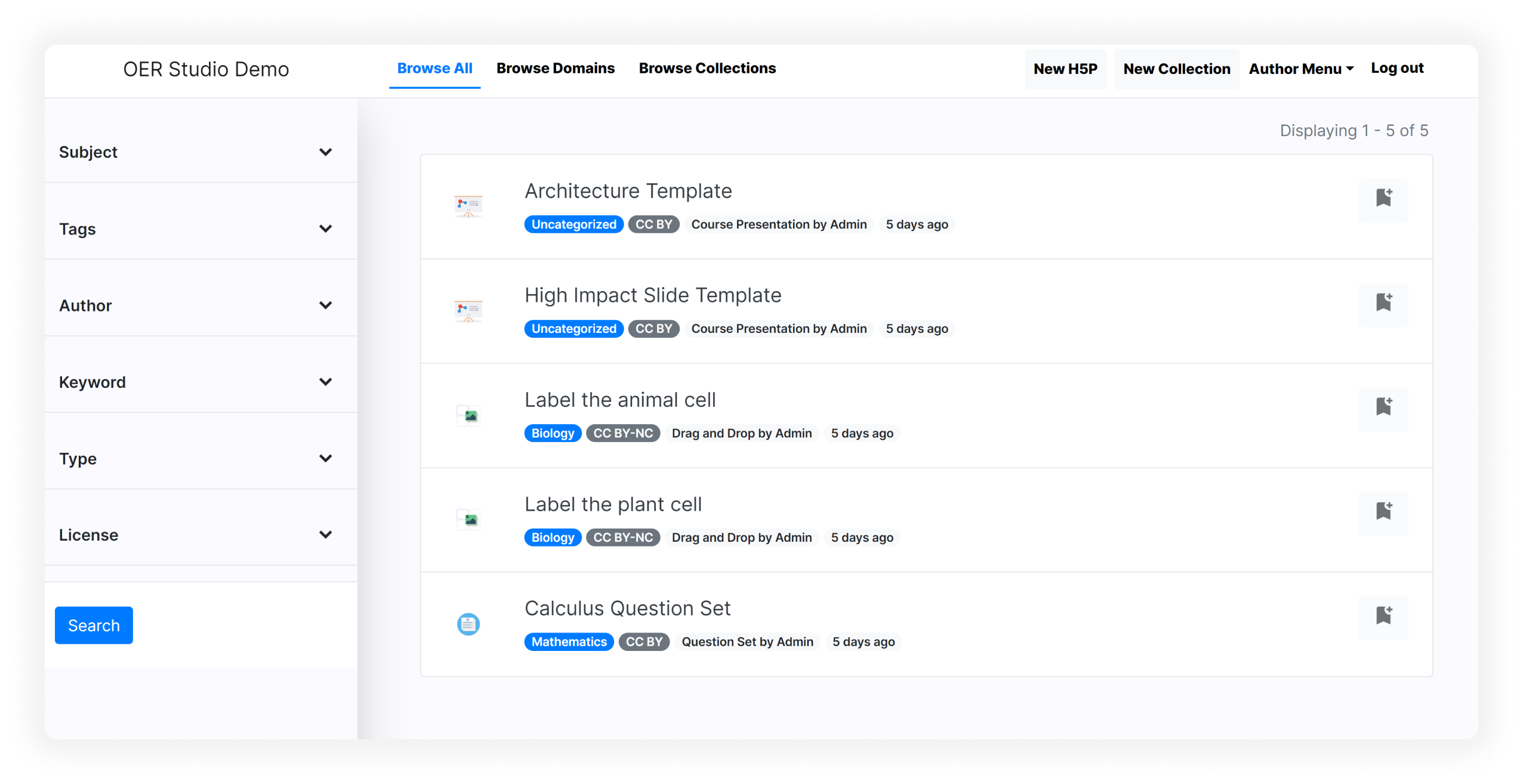Click Uncategorized badge on High Impact Slide Template
1523x784 pixels.
(x=574, y=329)
